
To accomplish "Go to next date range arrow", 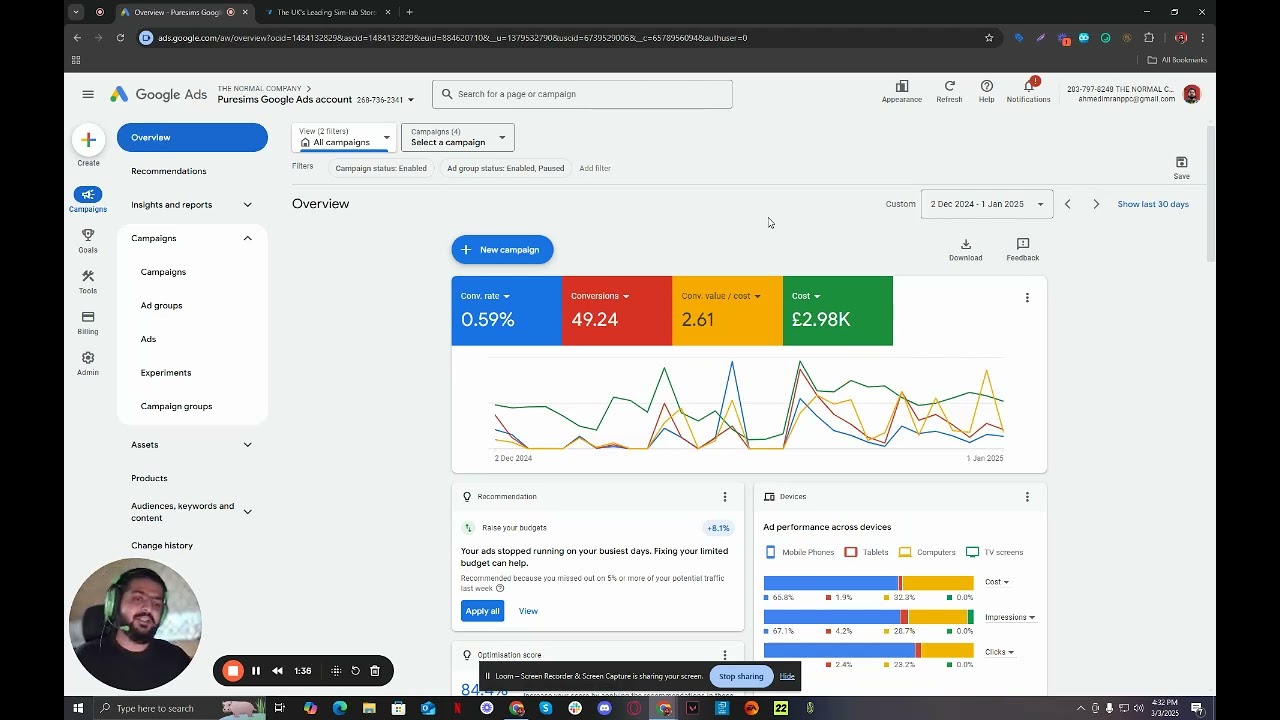I will tap(1096, 204).
